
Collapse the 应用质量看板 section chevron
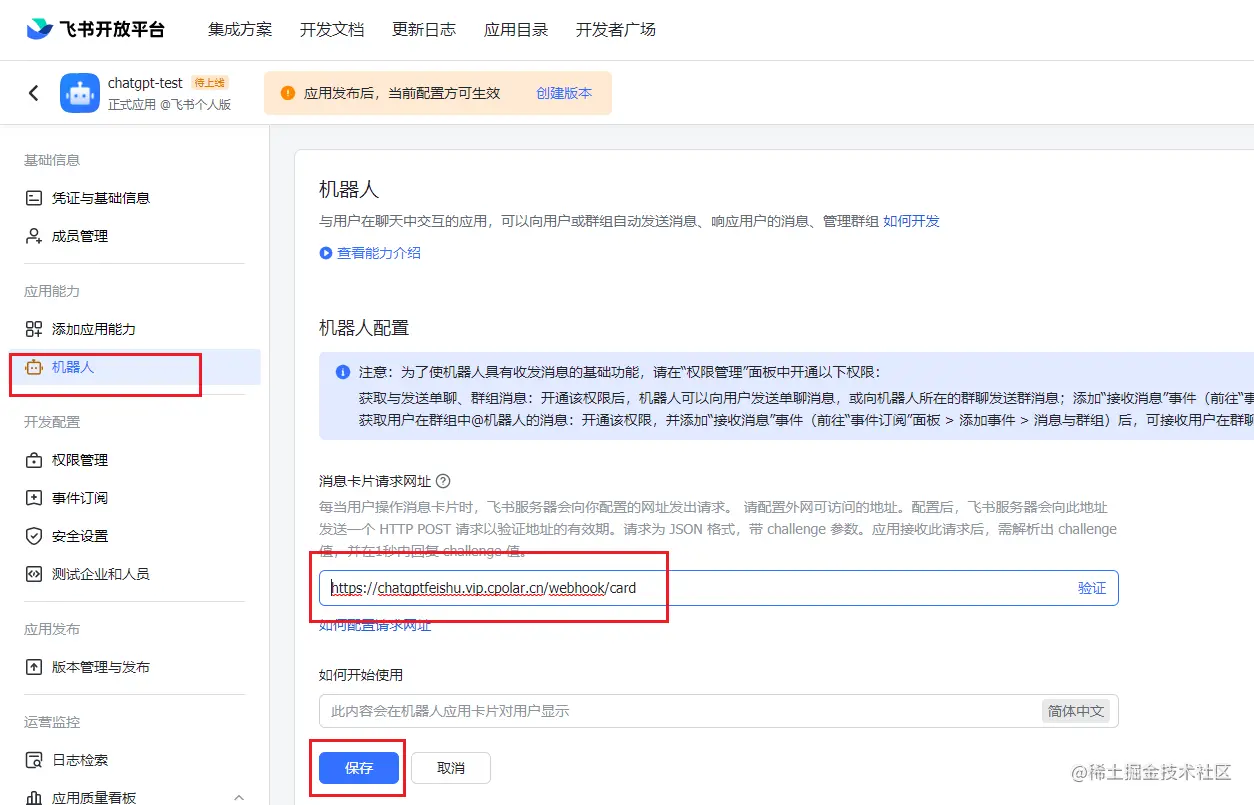pos(239,797)
